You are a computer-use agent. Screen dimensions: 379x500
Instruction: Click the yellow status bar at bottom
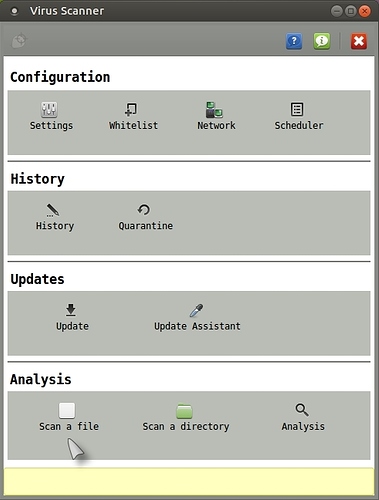click(189, 481)
